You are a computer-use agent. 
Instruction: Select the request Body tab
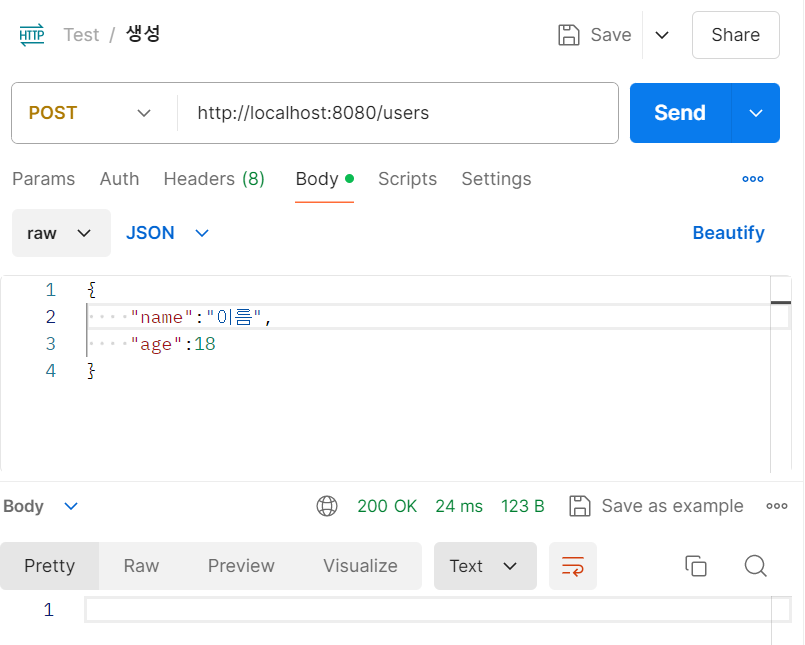click(x=324, y=179)
